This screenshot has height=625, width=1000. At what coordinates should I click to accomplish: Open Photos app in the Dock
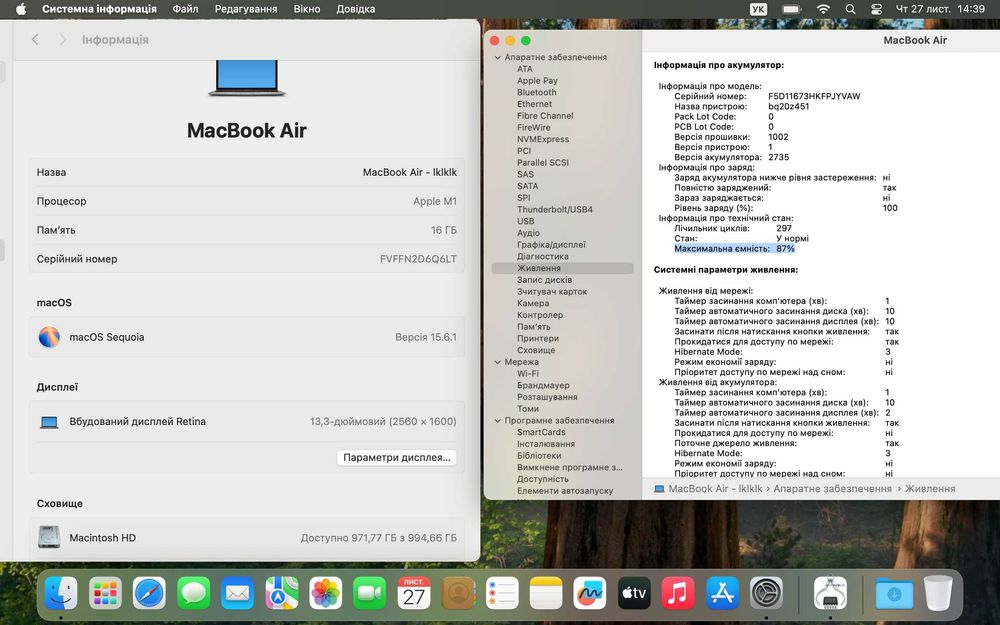pos(325,593)
